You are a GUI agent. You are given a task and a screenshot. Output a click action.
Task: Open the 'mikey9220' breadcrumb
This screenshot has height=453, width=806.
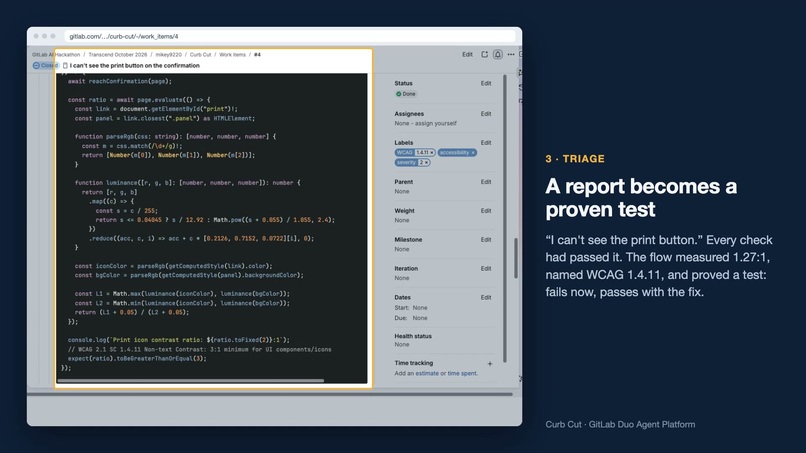(x=169, y=55)
